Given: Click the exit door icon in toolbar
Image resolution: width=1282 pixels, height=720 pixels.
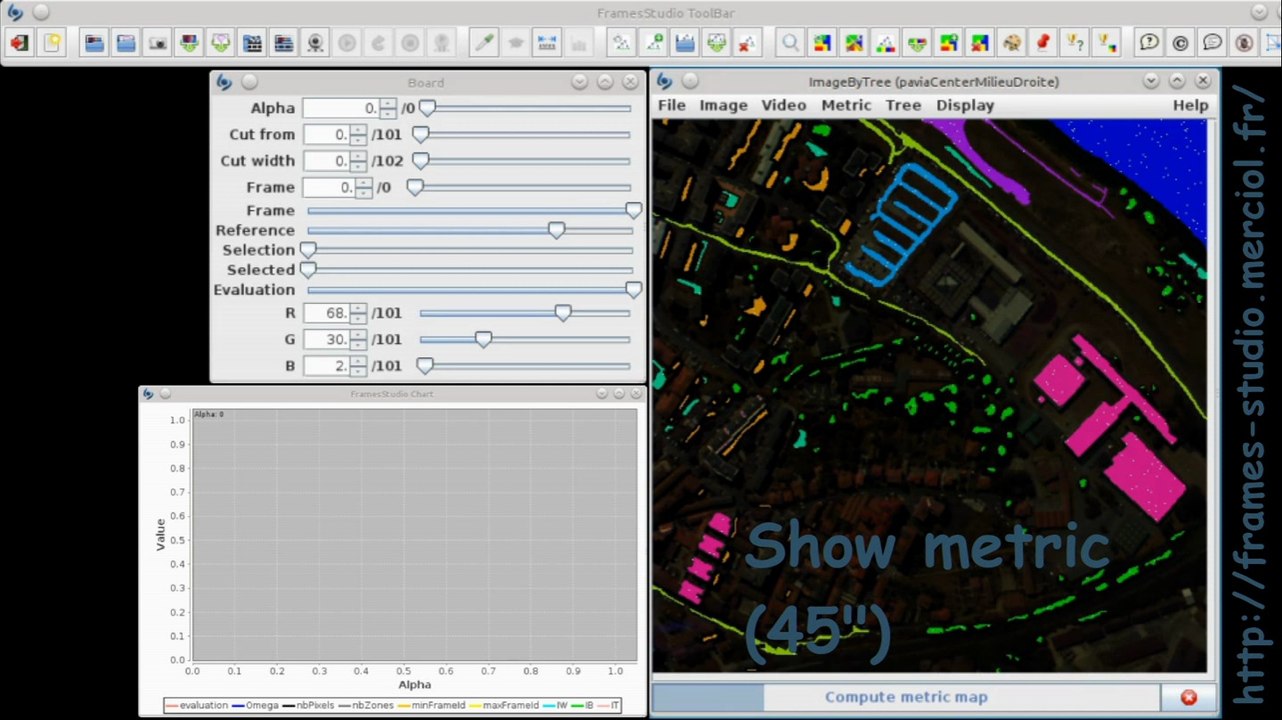Looking at the screenshot, I should [20, 43].
